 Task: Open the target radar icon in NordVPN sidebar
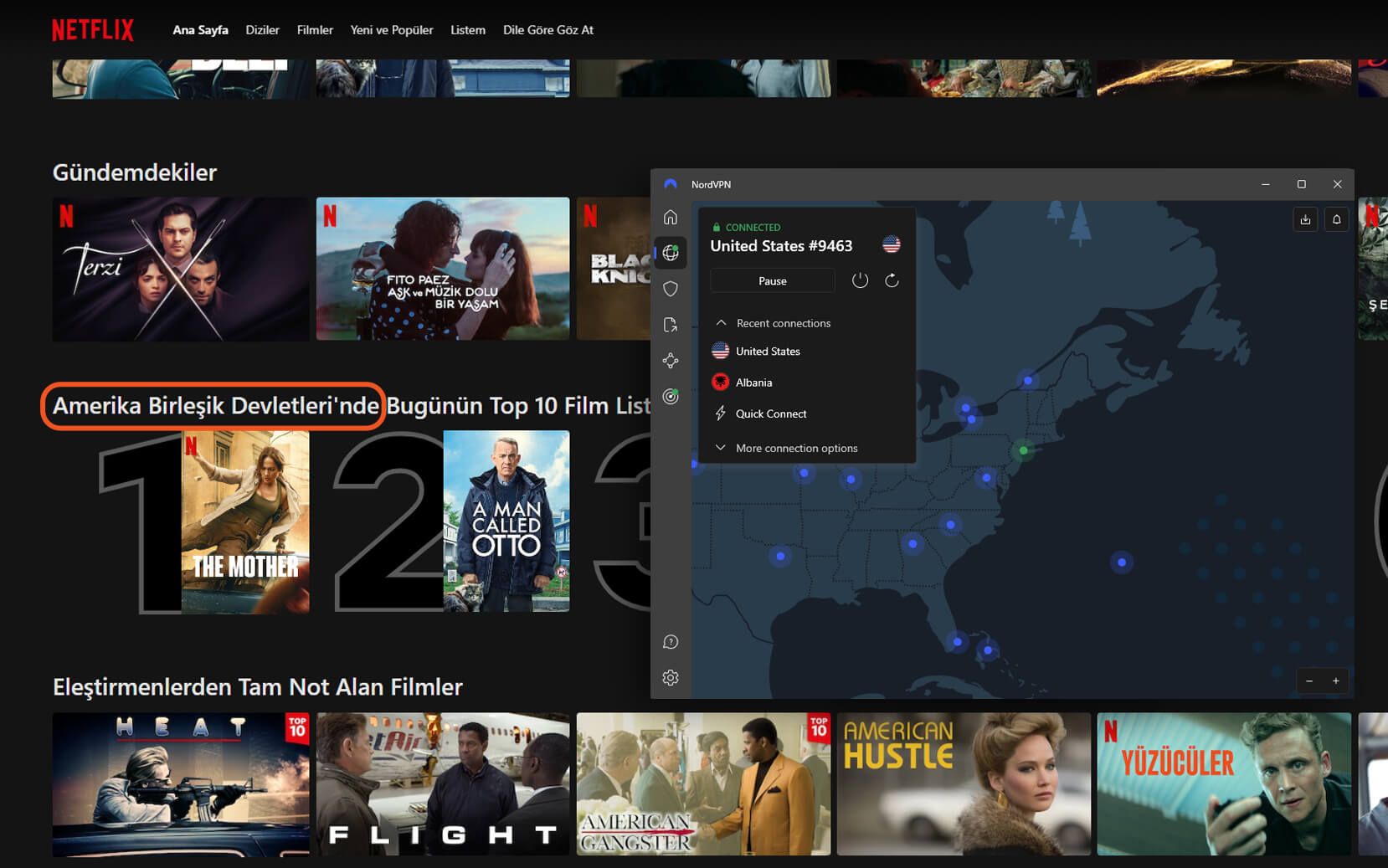pos(671,397)
